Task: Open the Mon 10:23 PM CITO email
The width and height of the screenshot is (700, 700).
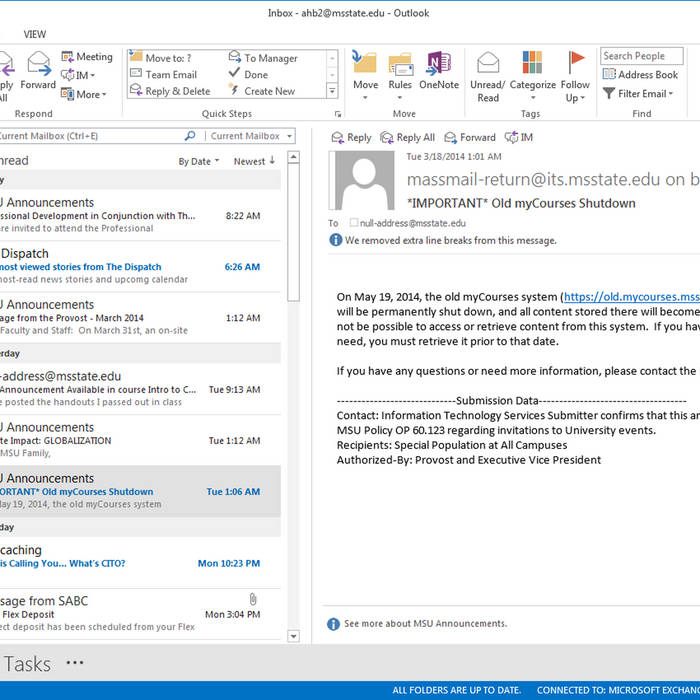Action: click(x=140, y=562)
